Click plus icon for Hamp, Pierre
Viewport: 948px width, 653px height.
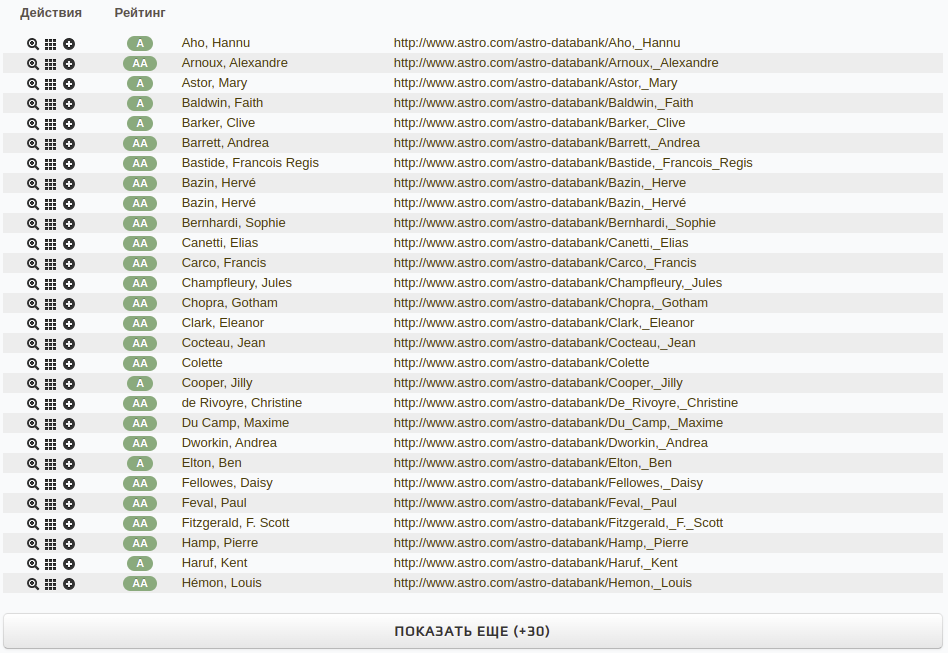pyautogui.click(x=69, y=543)
